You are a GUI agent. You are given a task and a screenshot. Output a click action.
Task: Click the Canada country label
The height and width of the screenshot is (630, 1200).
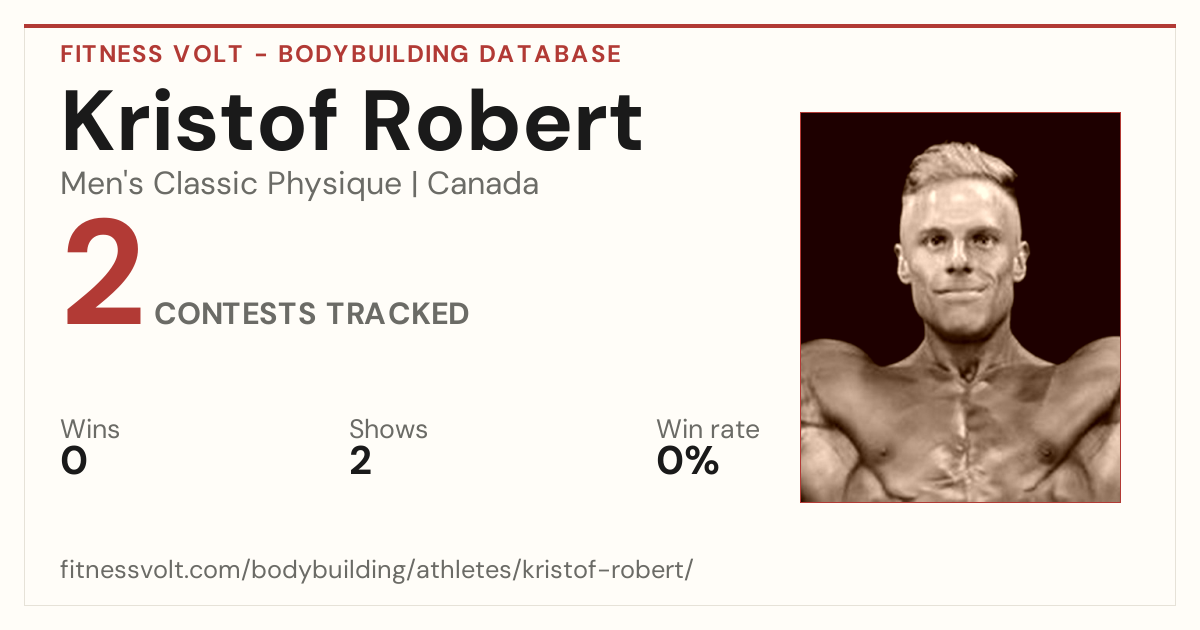pyautogui.click(x=483, y=184)
